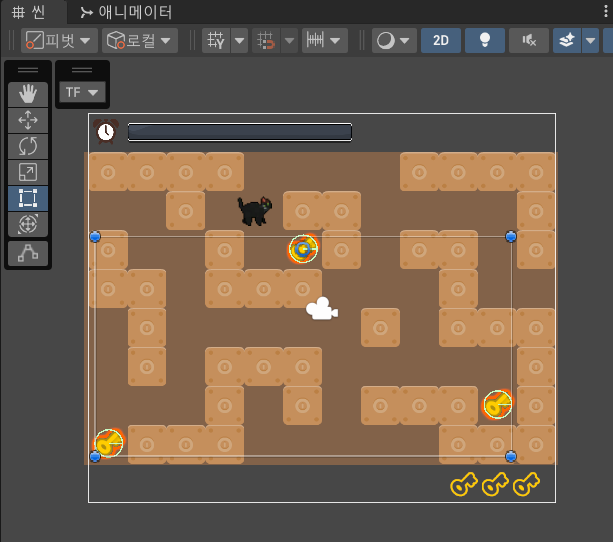
Task: Select the Rotate tool
Action: click(28, 146)
